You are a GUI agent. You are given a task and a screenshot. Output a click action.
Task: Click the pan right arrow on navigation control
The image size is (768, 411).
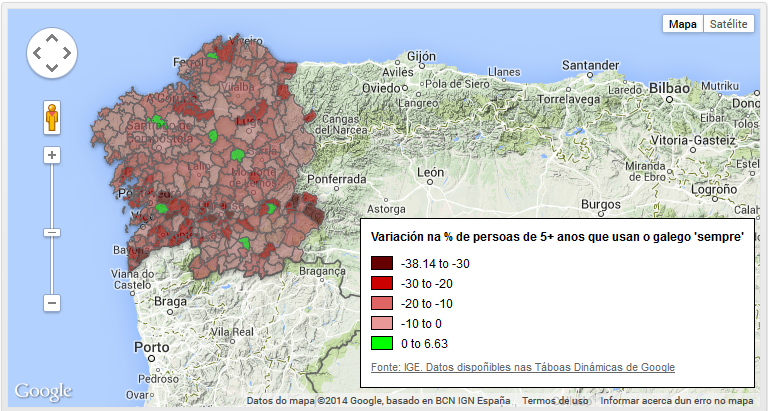pyautogui.click(x=69, y=54)
